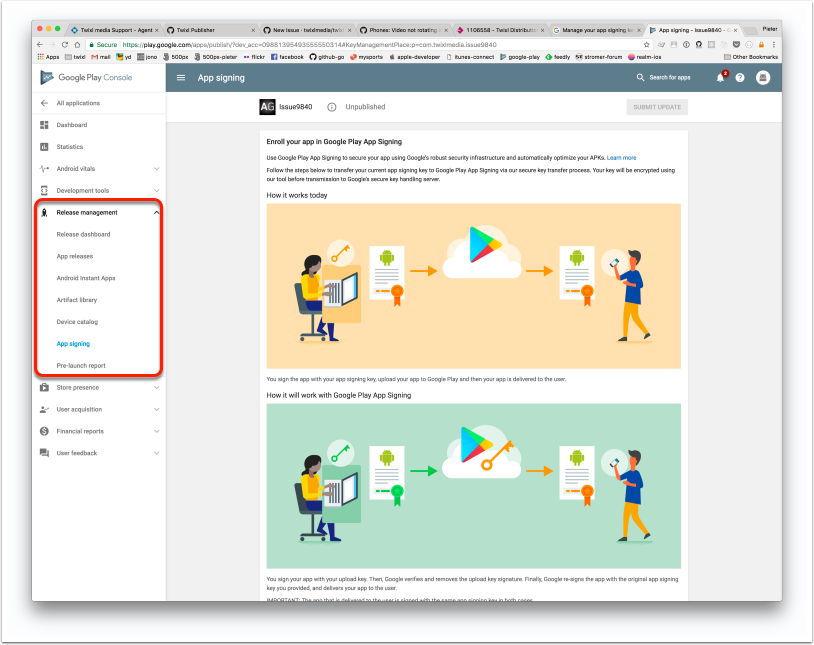Click the Google Play App Signing illustration

point(473,486)
